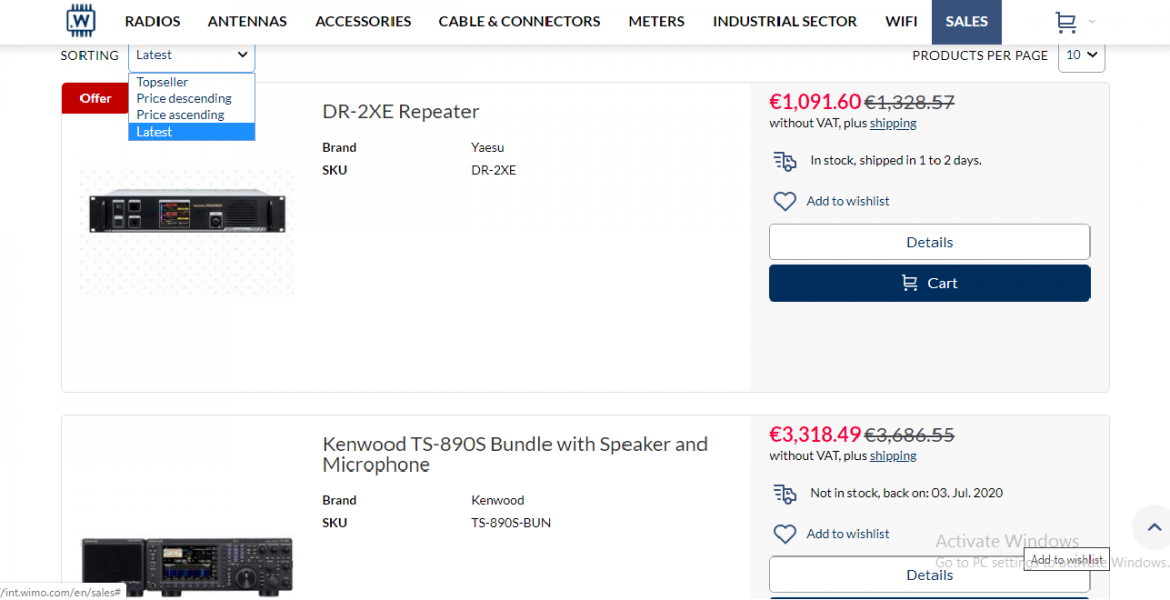Click delivery truck icon for Kenwood bundle

(785, 493)
